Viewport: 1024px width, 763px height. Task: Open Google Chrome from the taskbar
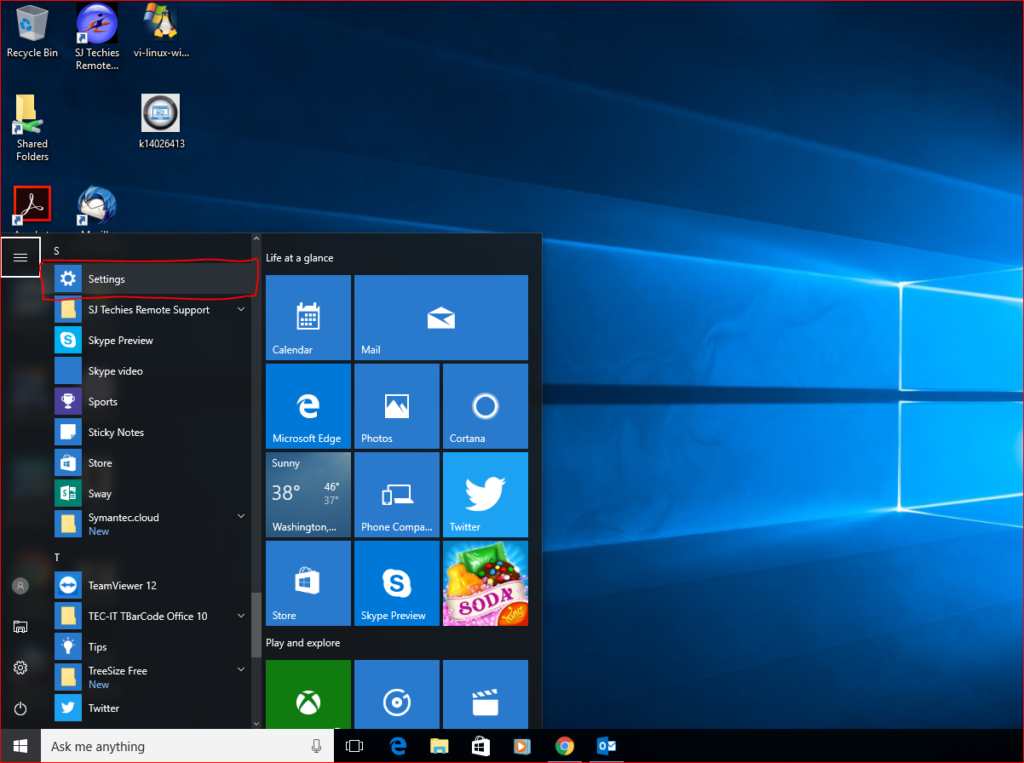(x=564, y=745)
